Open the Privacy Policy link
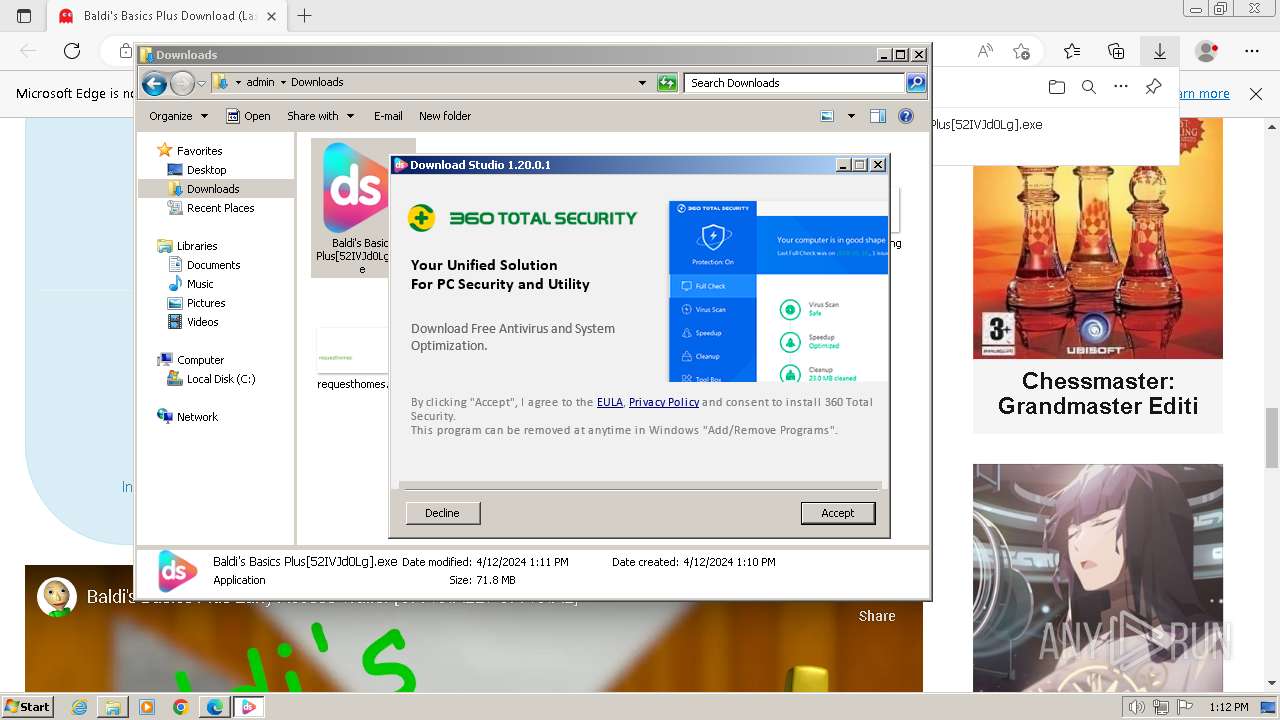The width and height of the screenshot is (1280, 720). click(x=664, y=402)
